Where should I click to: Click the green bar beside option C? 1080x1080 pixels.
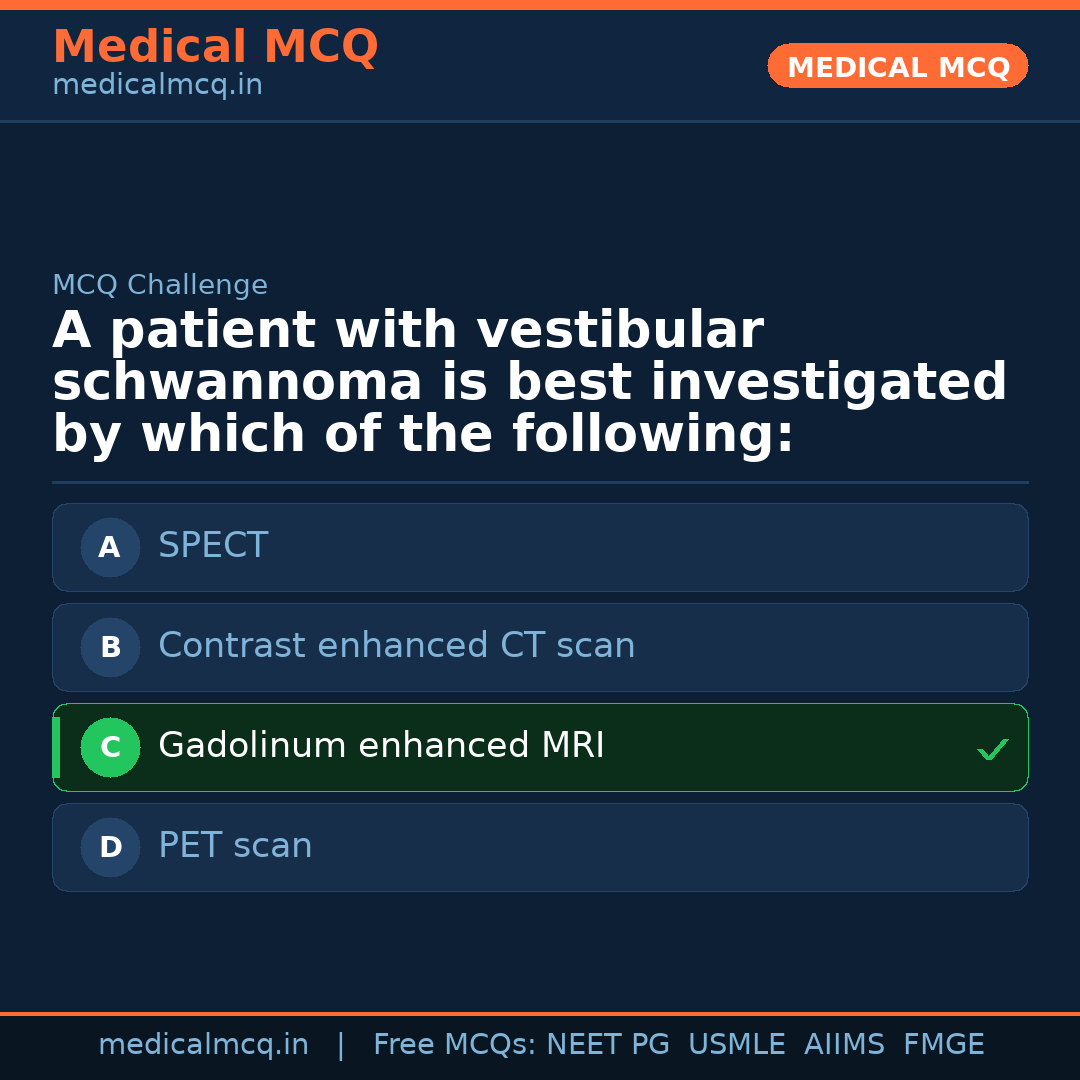(x=56, y=747)
